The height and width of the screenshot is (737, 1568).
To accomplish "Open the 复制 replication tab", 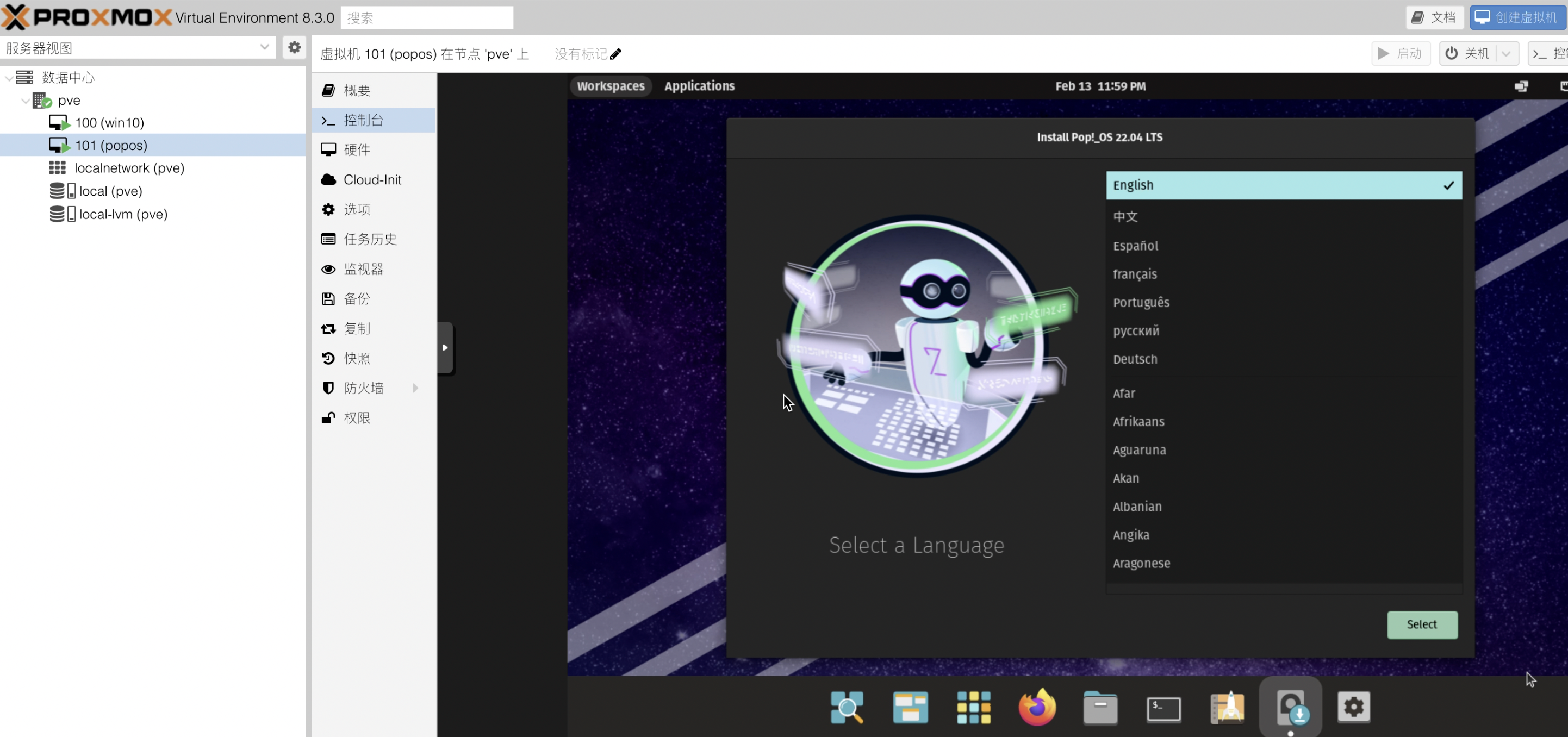I will [x=374, y=329].
